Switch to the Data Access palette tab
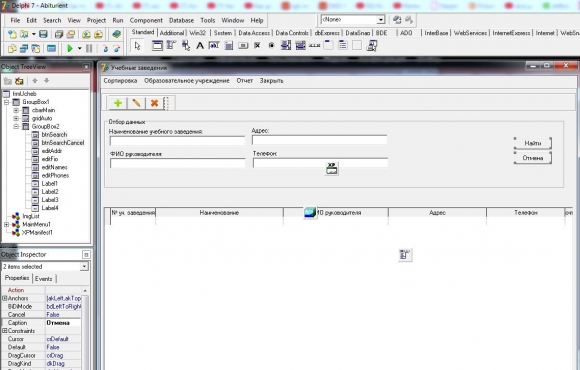Screen dimensions: 580x370 click(254, 33)
